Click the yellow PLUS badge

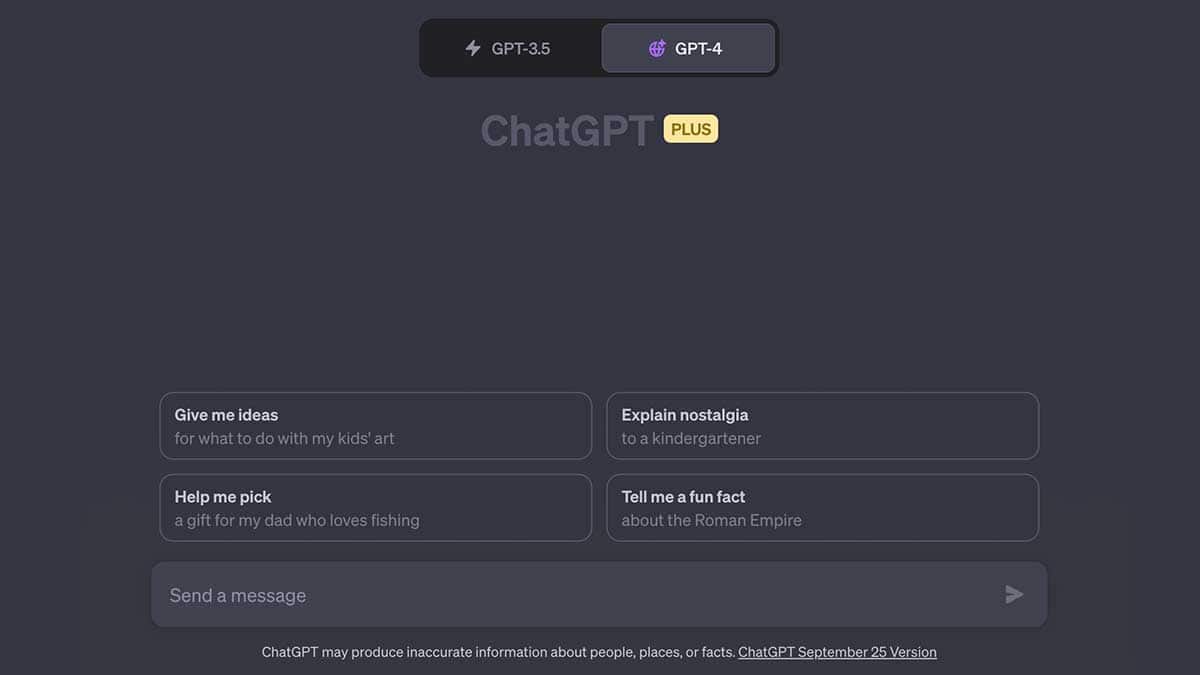coord(691,129)
